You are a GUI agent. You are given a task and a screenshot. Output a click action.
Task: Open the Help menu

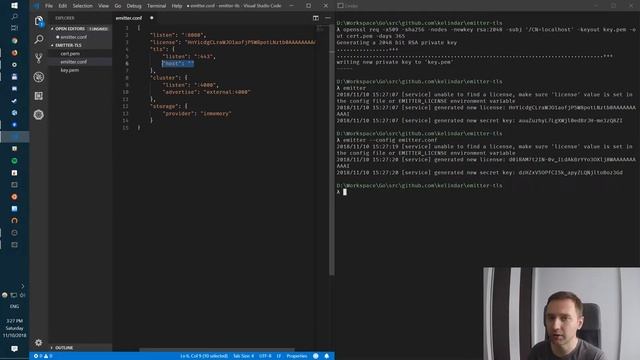(x=177, y=6)
